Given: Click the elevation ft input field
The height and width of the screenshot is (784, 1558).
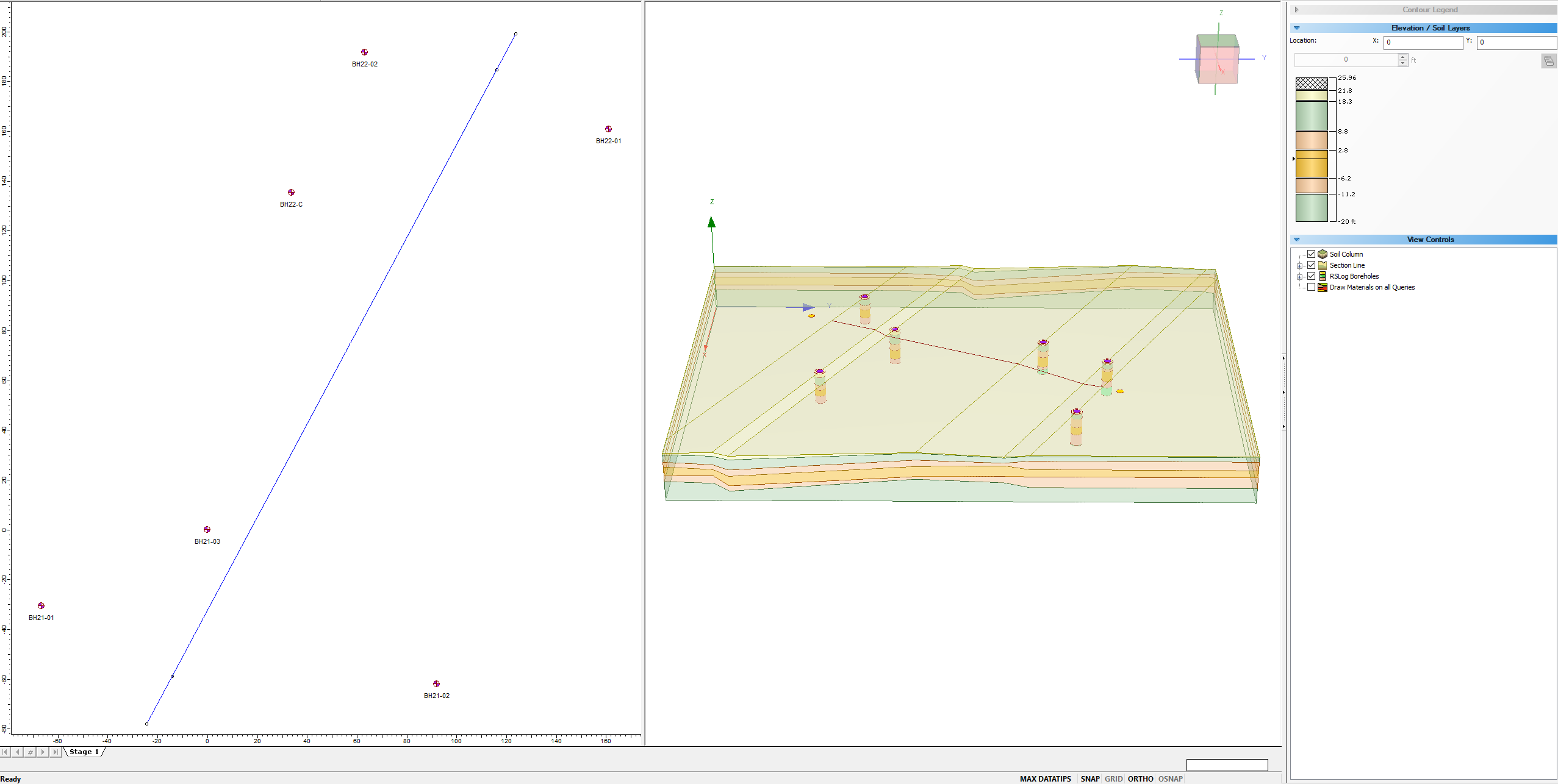Looking at the screenshot, I should tap(1346, 60).
